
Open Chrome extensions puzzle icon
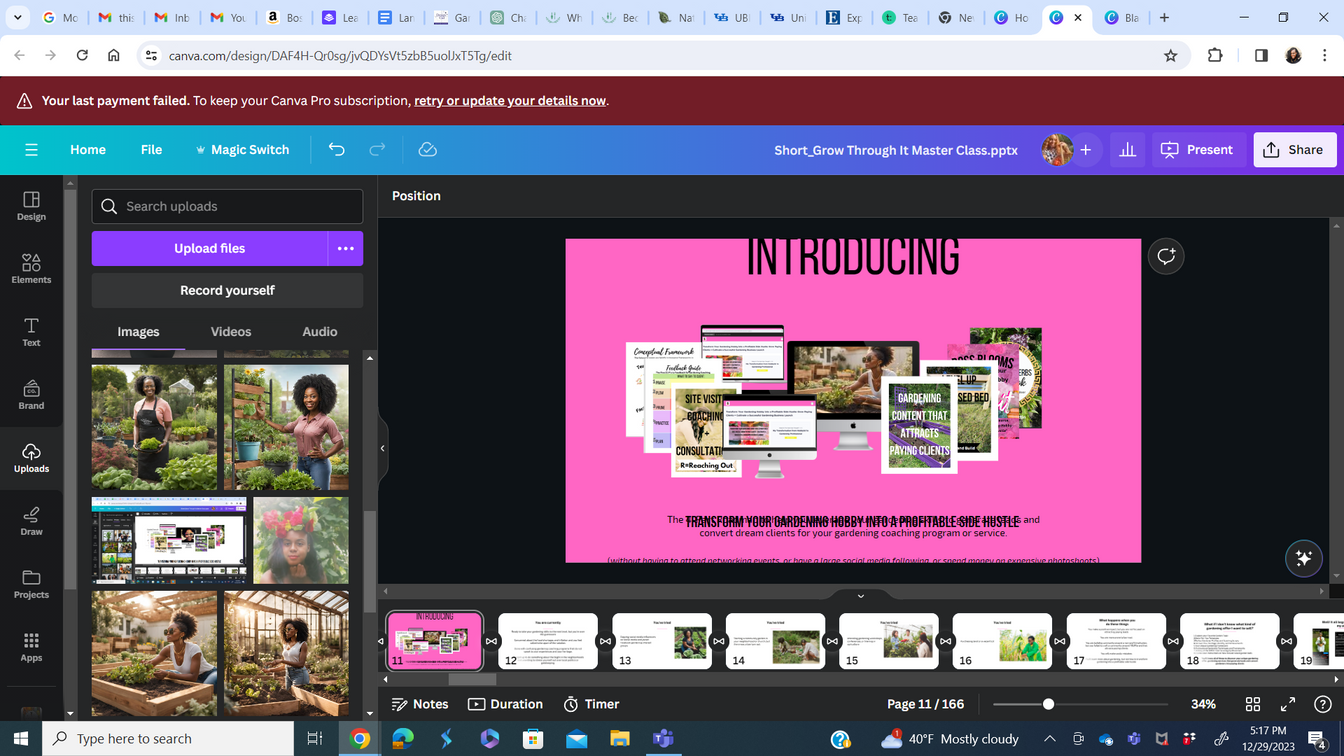tap(1215, 56)
